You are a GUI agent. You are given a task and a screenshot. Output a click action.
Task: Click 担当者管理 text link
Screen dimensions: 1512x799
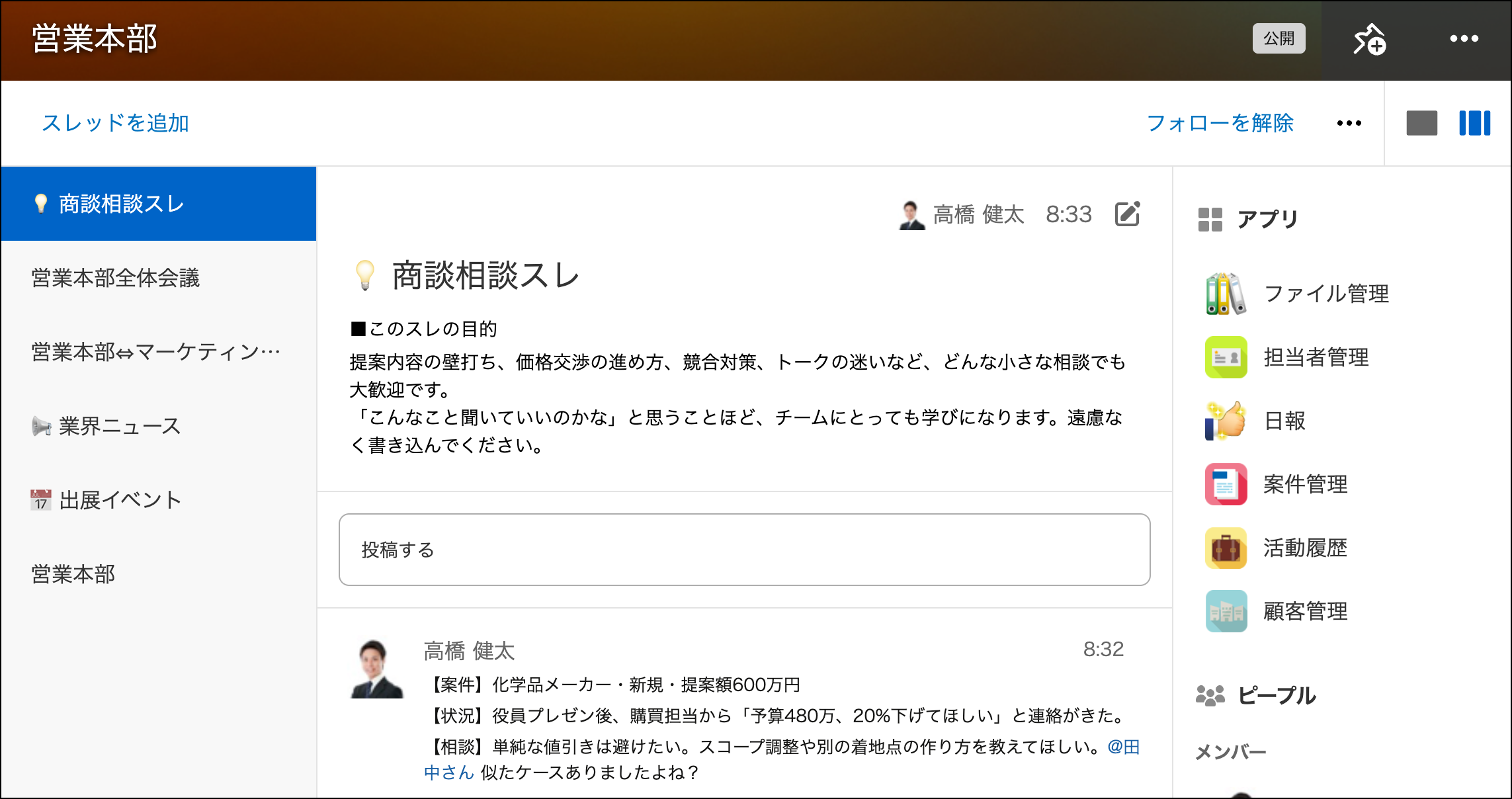[1316, 357]
